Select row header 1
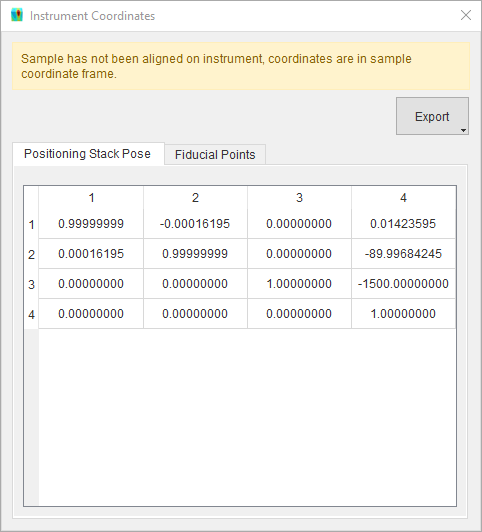482x532 pixels. 31,224
